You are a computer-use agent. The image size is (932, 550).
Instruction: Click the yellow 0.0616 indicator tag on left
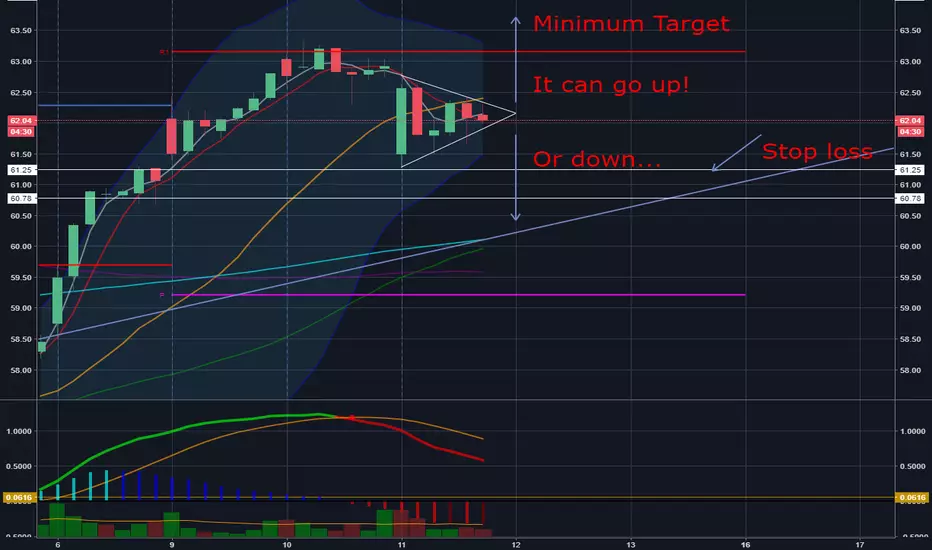pyautogui.click(x=20, y=498)
